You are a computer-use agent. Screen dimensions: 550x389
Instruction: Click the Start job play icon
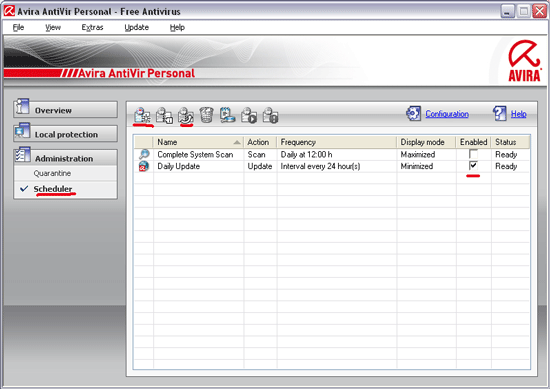coord(249,115)
